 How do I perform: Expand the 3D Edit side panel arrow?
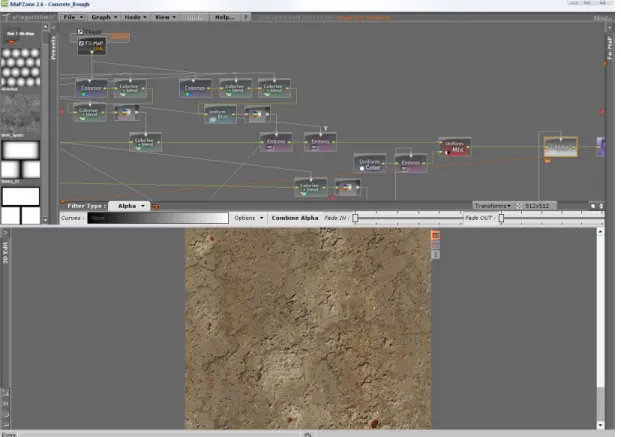pos(5,233)
